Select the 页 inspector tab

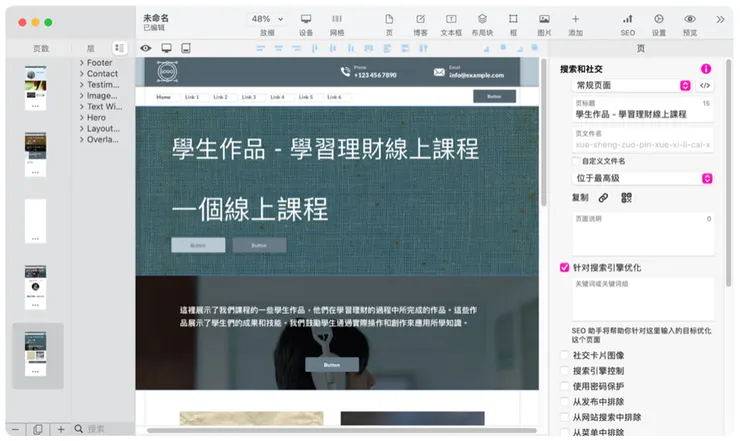[x=640, y=48]
